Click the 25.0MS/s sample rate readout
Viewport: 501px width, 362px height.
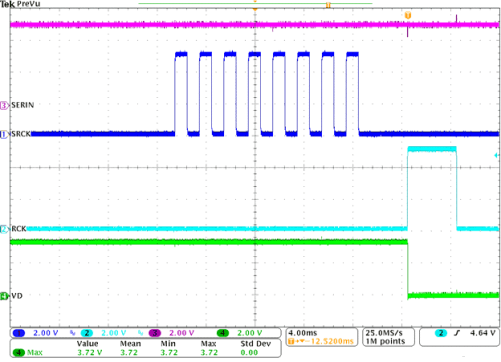click(384, 333)
